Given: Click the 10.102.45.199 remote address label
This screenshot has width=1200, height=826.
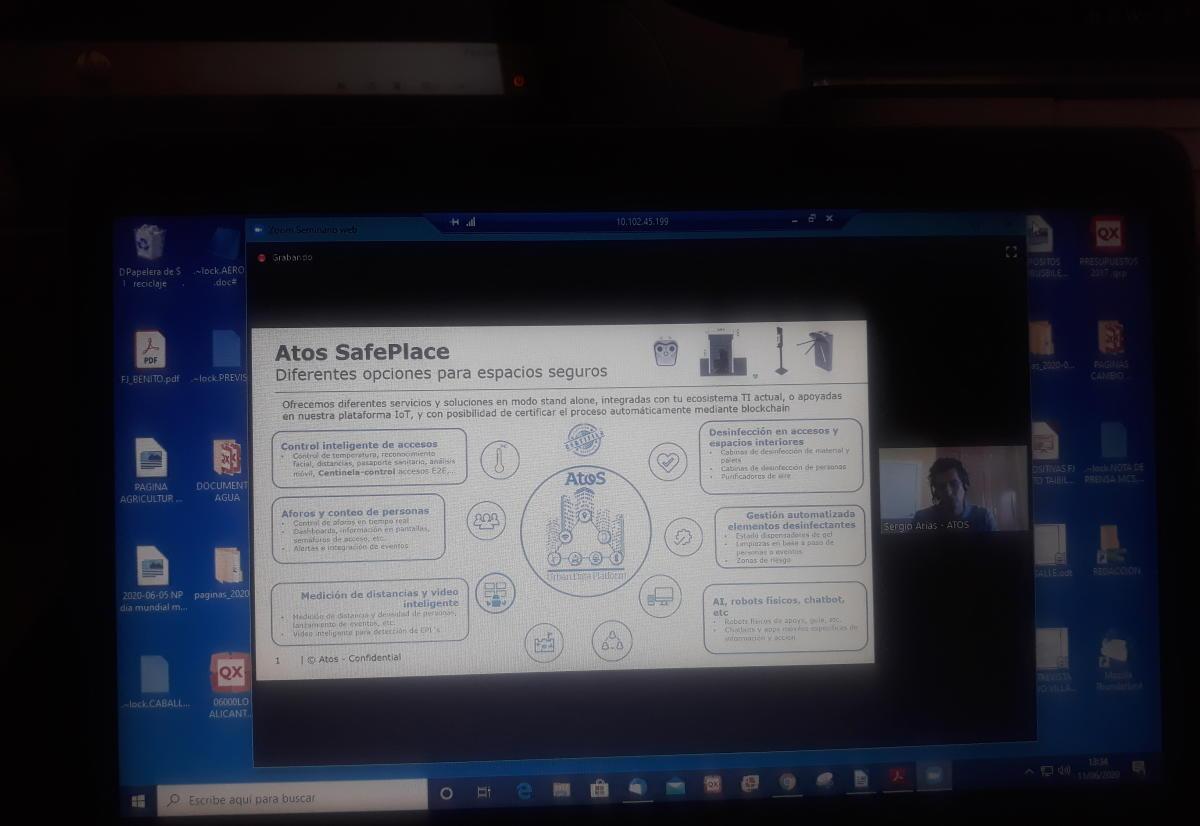Looking at the screenshot, I should point(642,222).
